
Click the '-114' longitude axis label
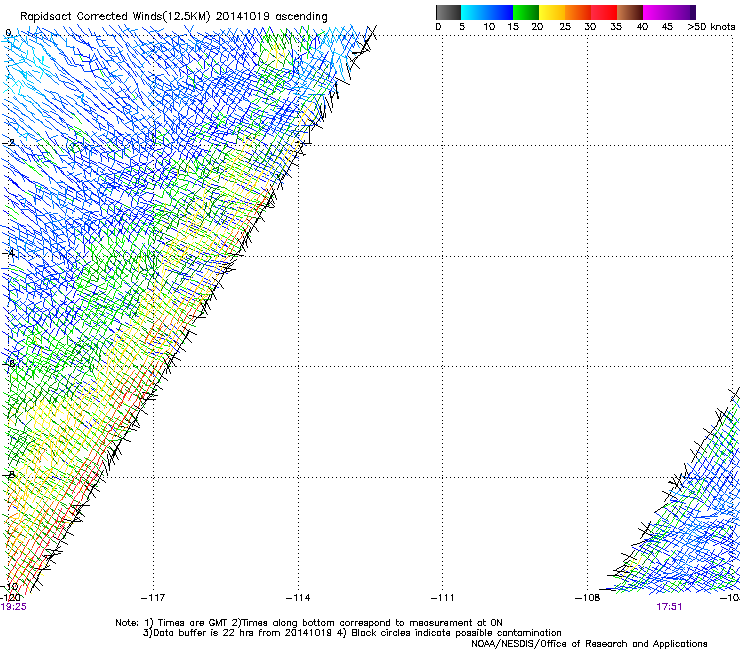point(298,598)
